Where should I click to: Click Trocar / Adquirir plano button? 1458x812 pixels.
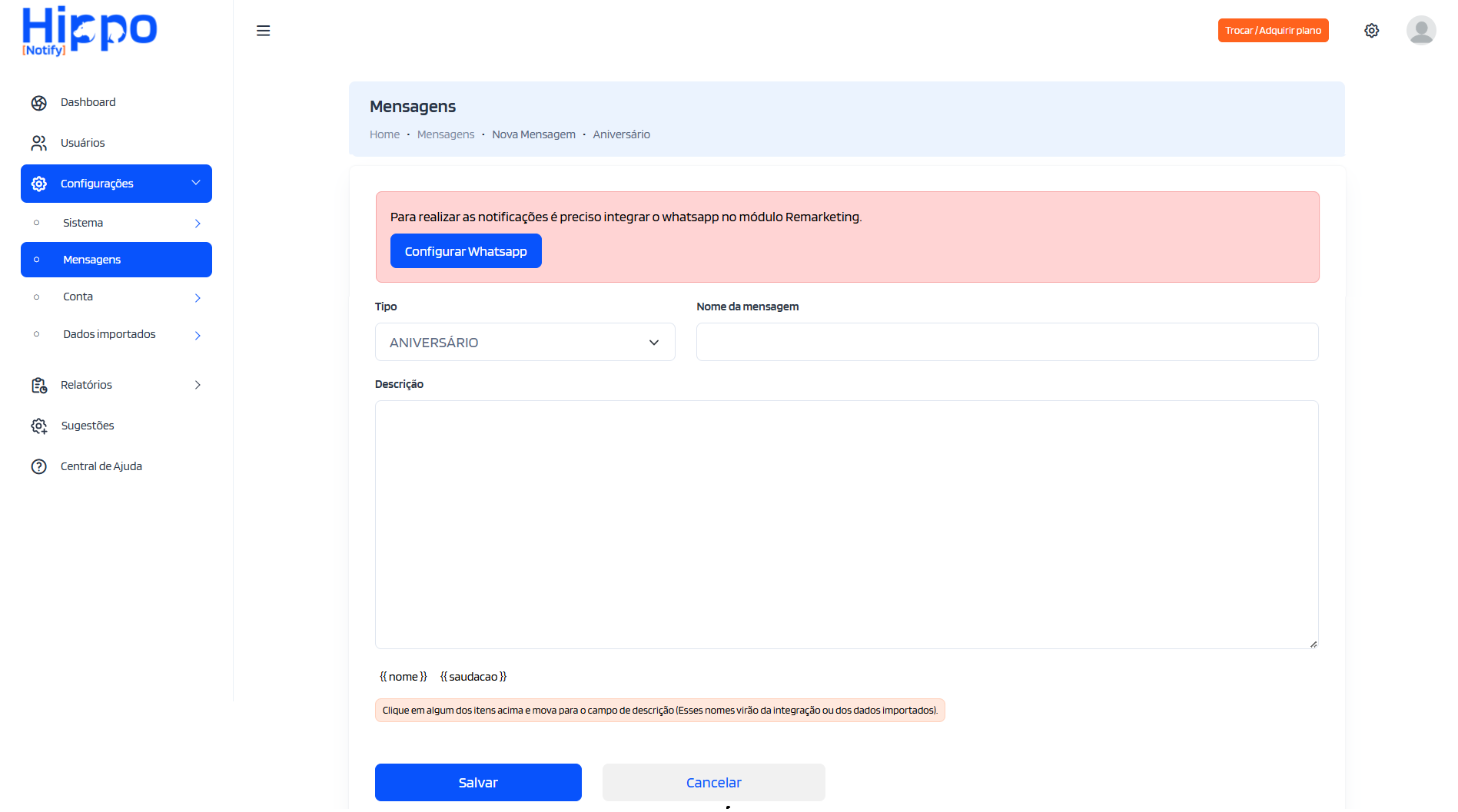[x=1273, y=31]
